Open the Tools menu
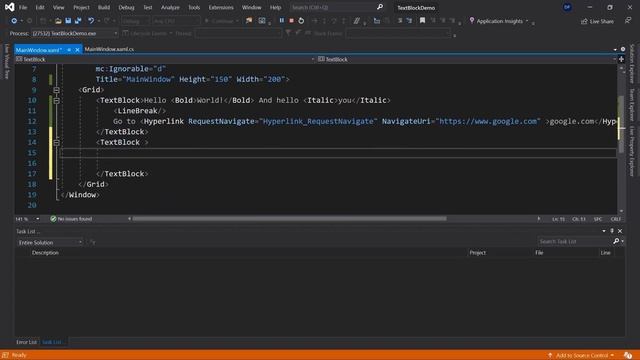Viewport: 640px width, 360px height. click(x=194, y=7)
